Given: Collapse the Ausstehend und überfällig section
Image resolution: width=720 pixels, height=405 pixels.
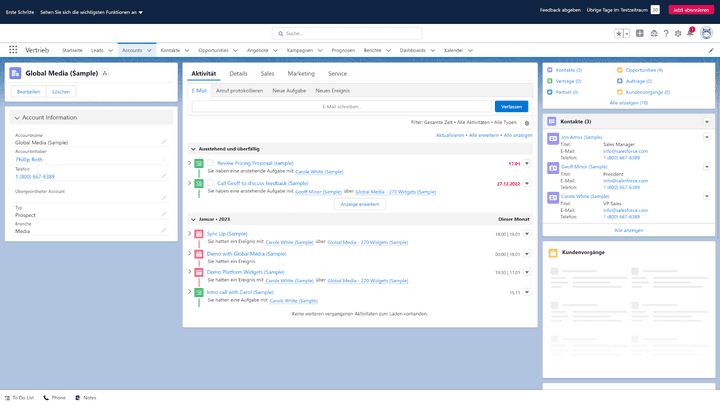Looking at the screenshot, I should tap(193, 148).
